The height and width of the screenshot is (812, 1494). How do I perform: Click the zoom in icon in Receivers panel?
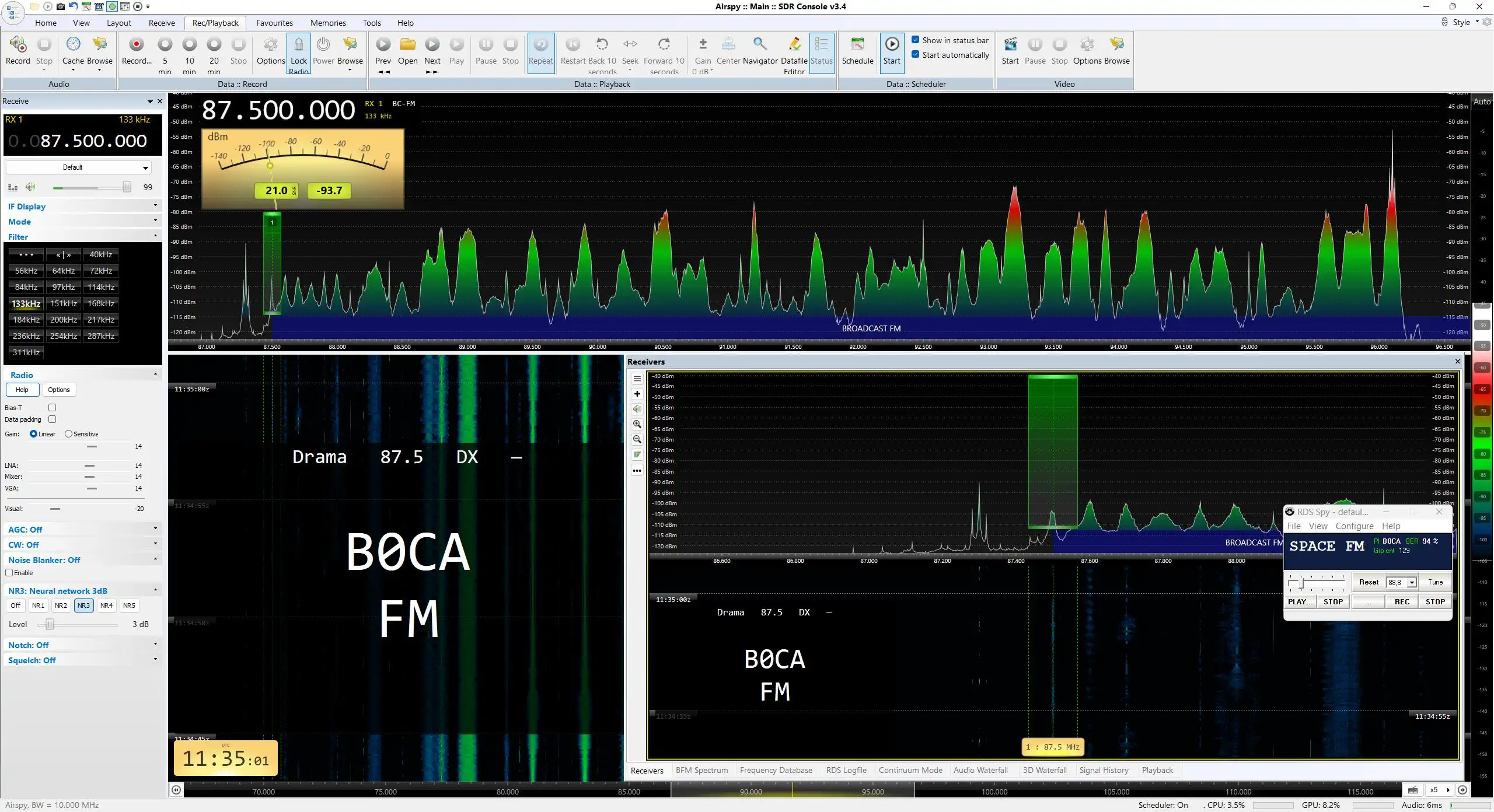(637, 424)
